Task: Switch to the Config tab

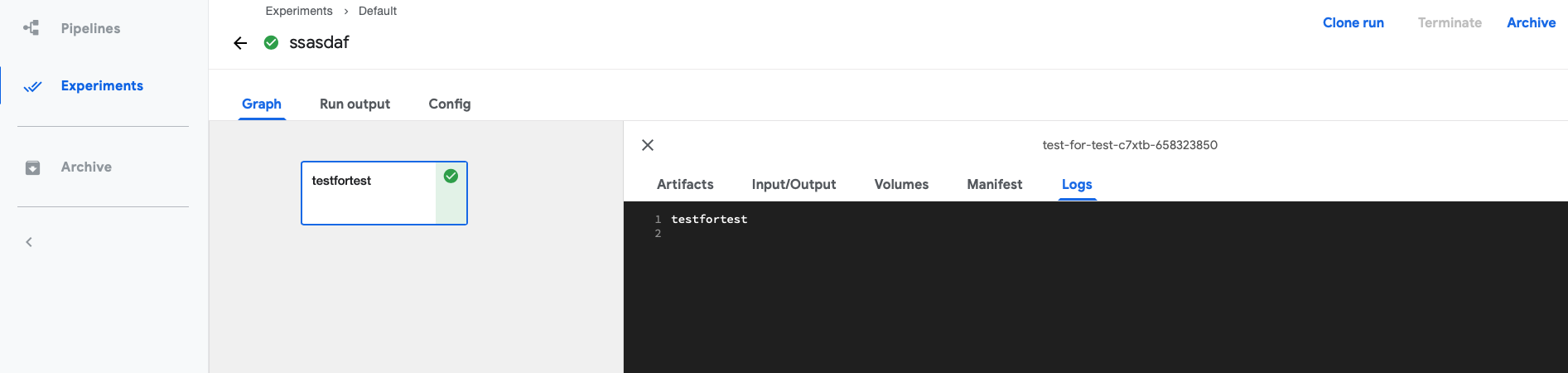Action: (x=449, y=104)
